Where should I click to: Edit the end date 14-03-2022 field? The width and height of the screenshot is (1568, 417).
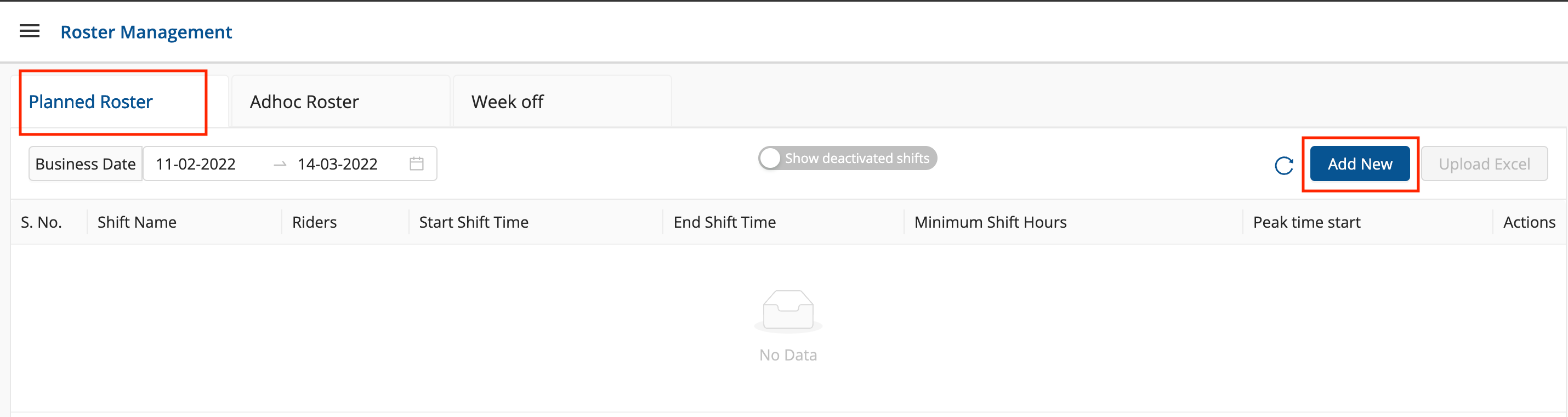(337, 164)
